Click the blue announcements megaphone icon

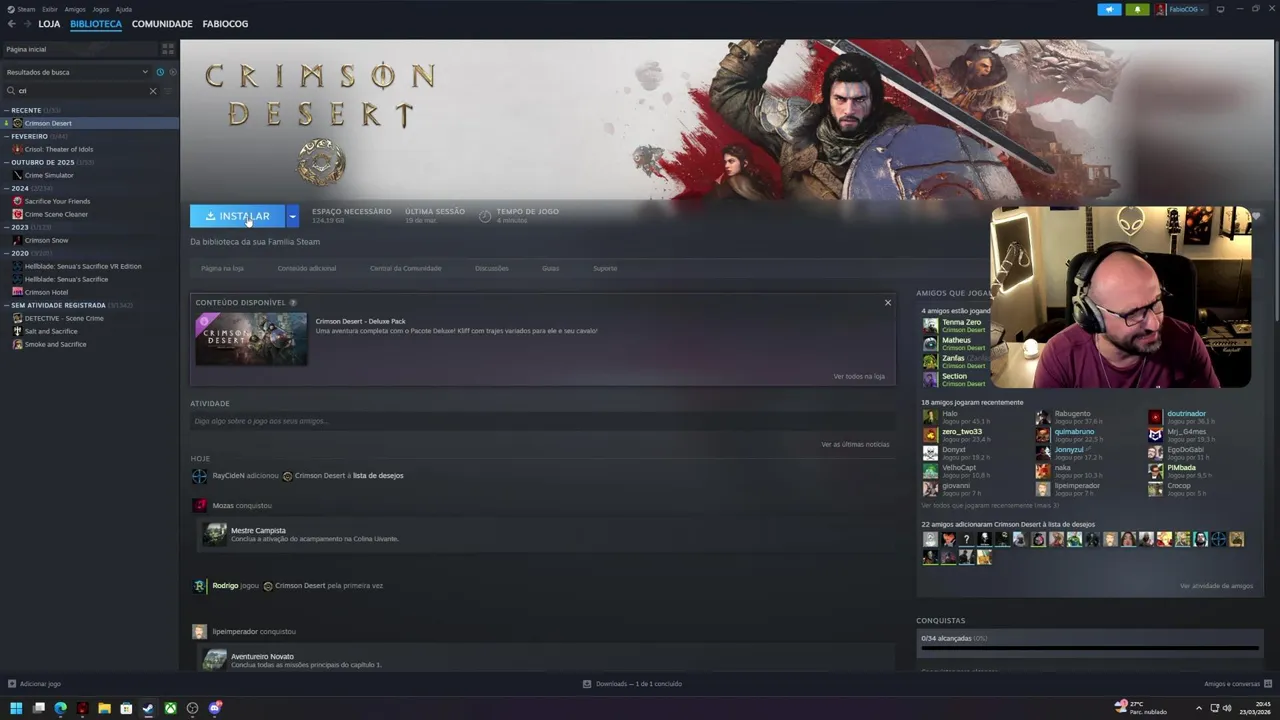pyautogui.click(x=1109, y=9)
